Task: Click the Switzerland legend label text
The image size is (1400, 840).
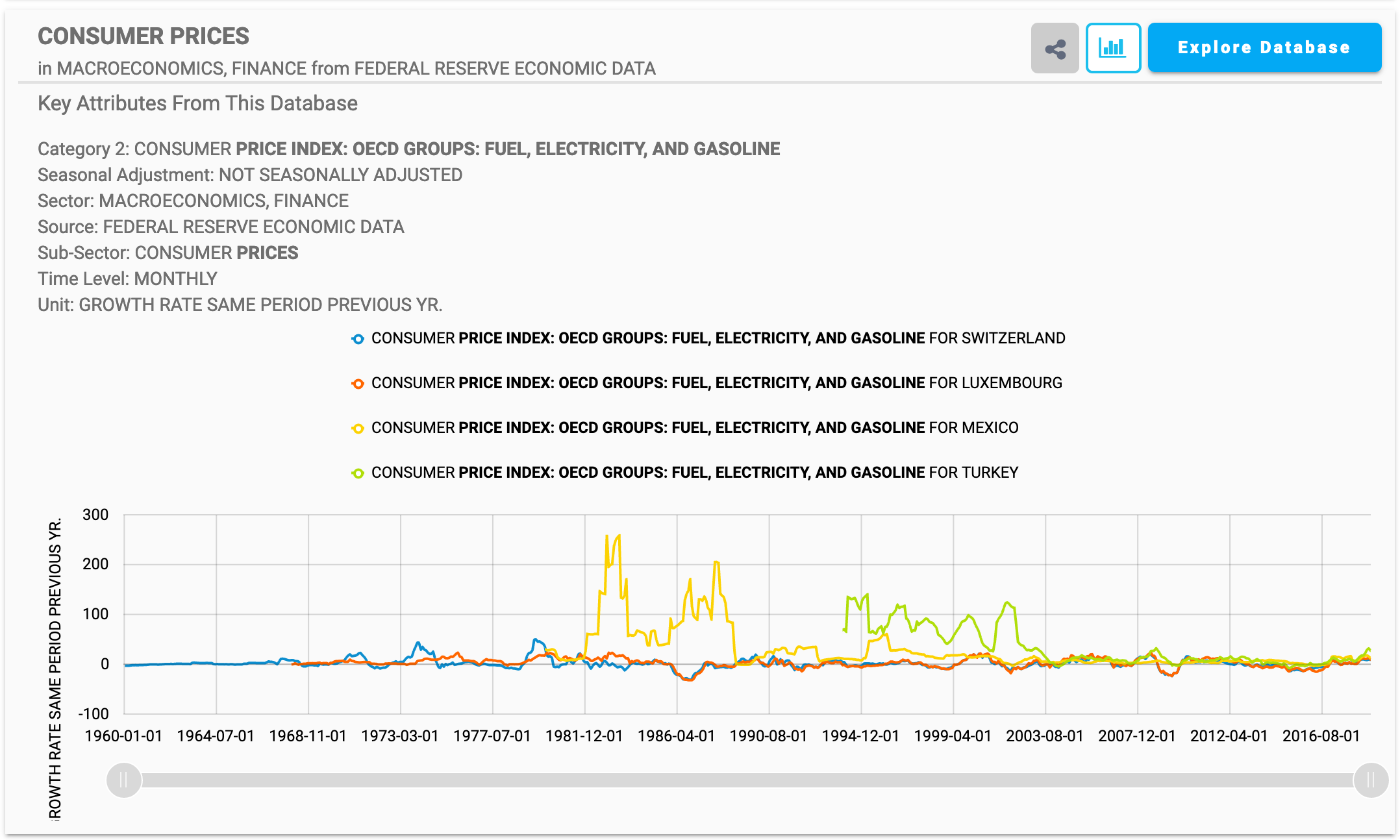Action: [x=718, y=338]
